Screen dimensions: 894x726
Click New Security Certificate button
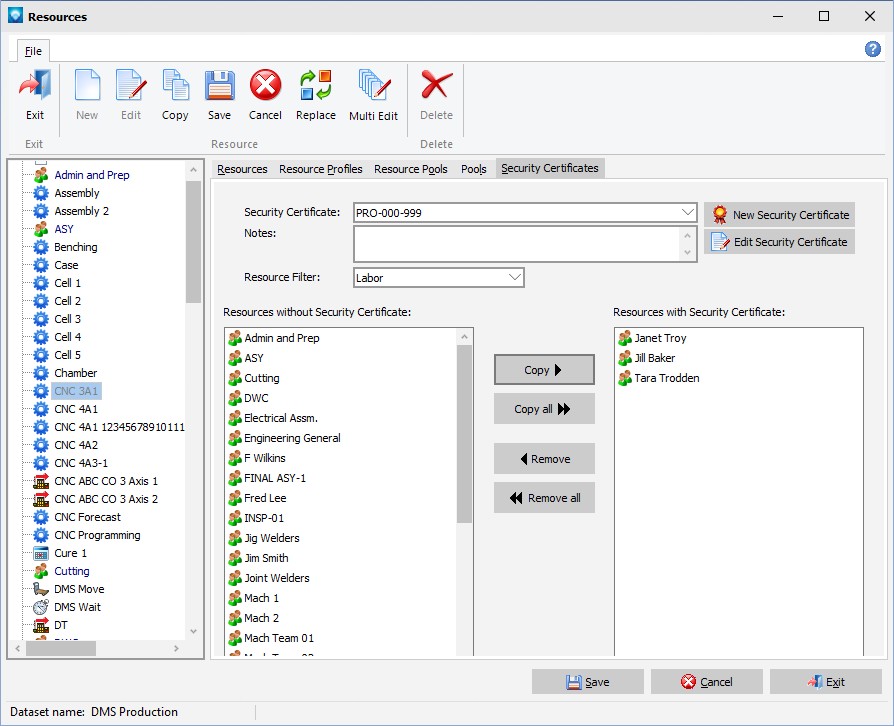coord(779,215)
